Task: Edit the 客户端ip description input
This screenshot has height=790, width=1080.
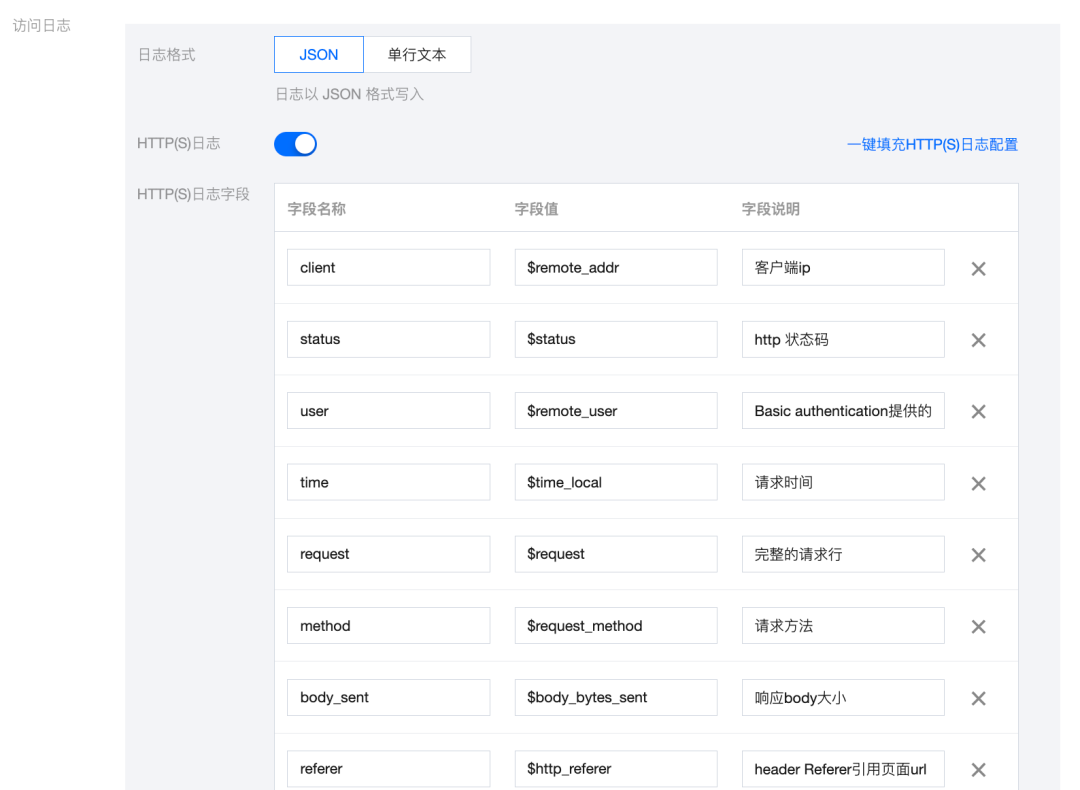Action: (843, 267)
